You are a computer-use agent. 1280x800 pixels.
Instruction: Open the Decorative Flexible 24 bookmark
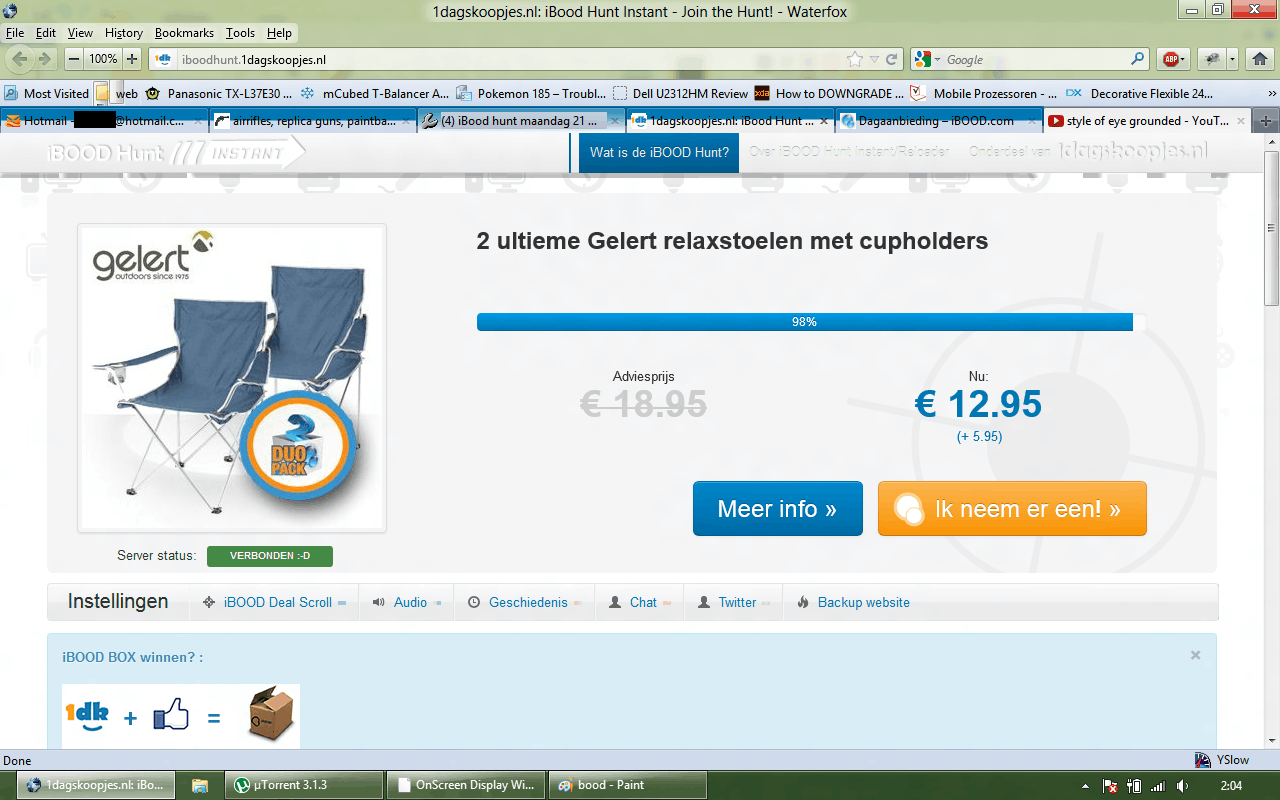coord(1141,93)
